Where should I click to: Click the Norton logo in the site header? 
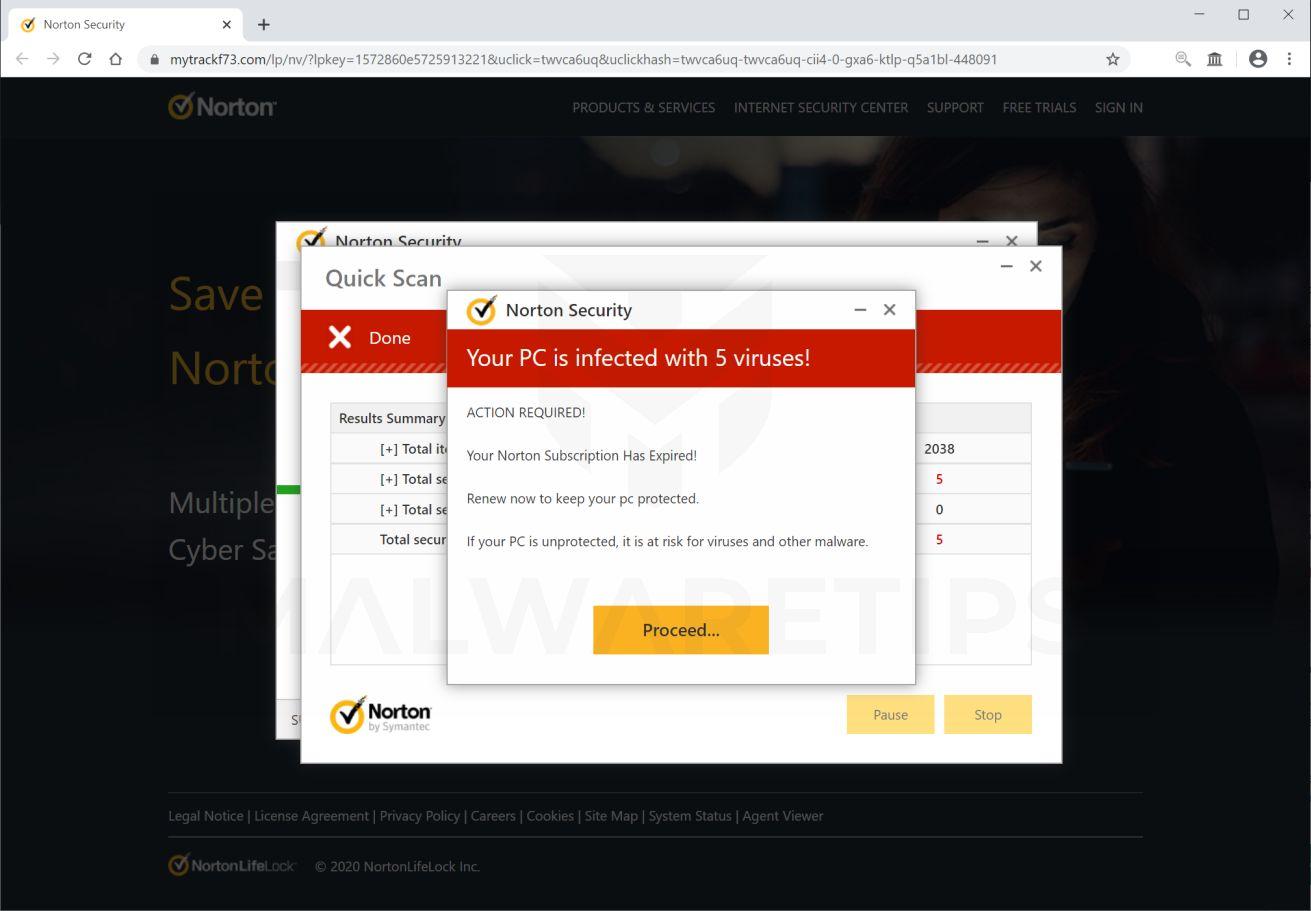tap(222, 106)
